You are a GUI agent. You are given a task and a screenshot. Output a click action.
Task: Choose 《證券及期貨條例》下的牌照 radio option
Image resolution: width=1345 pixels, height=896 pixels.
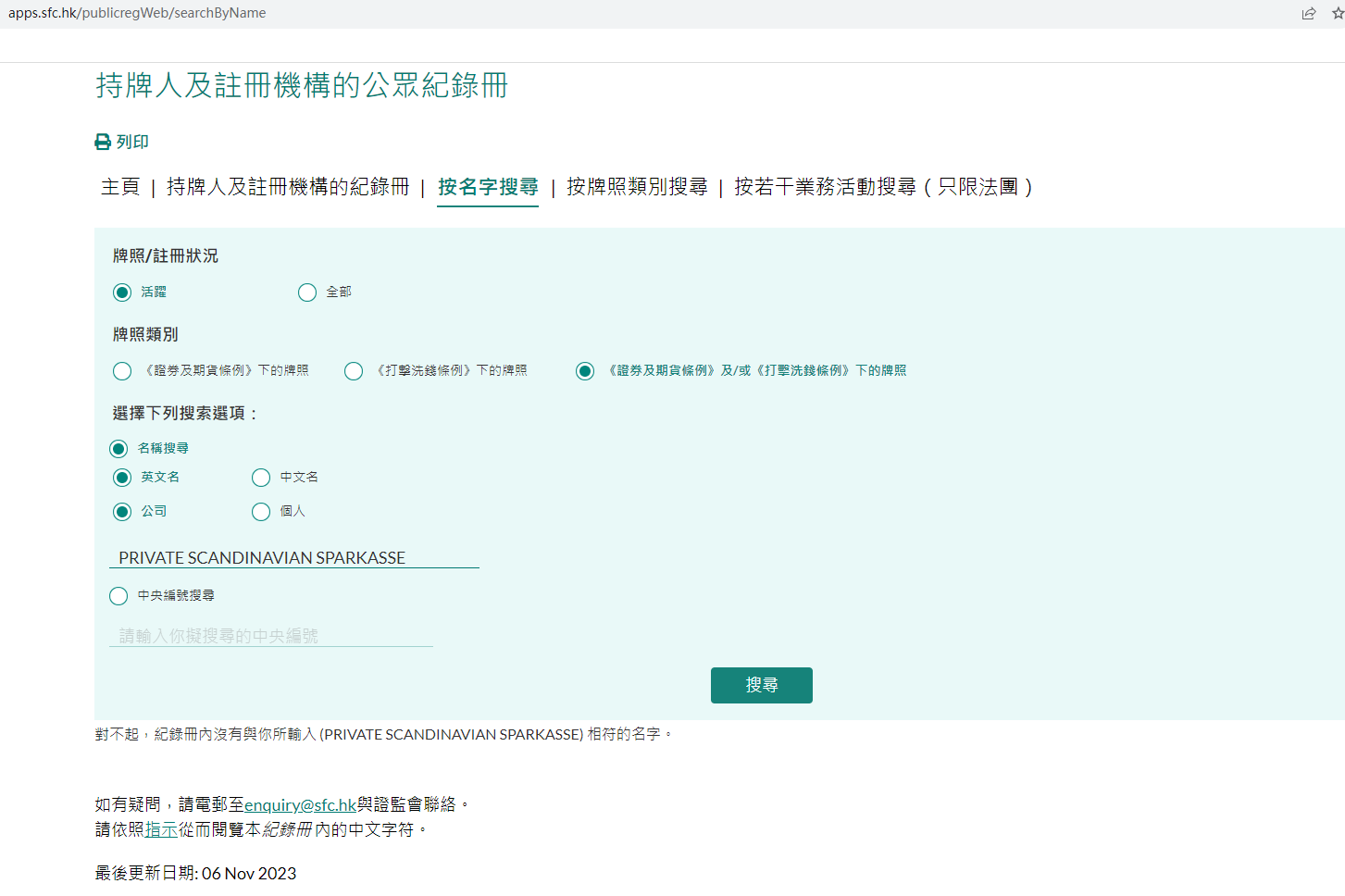122,371
